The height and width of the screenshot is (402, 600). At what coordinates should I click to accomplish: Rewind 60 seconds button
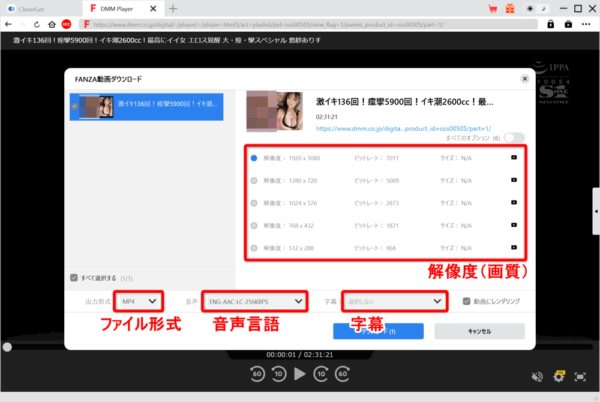point(258,374)
